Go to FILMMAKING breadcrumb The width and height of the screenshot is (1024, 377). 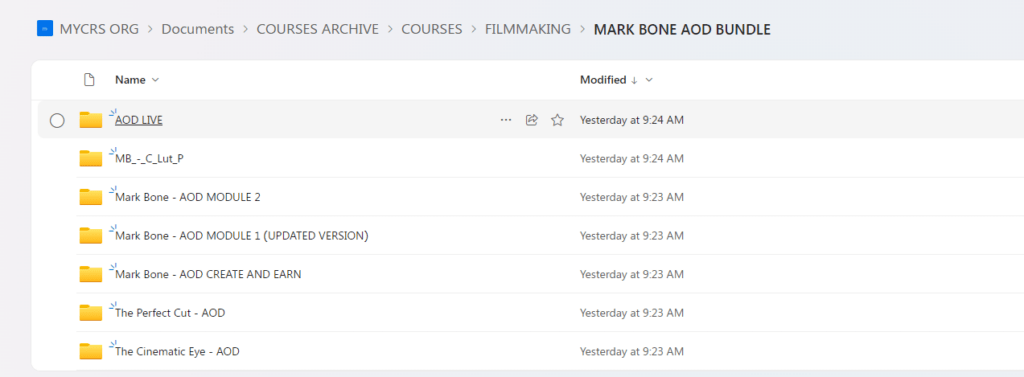(x=528, y=29)
